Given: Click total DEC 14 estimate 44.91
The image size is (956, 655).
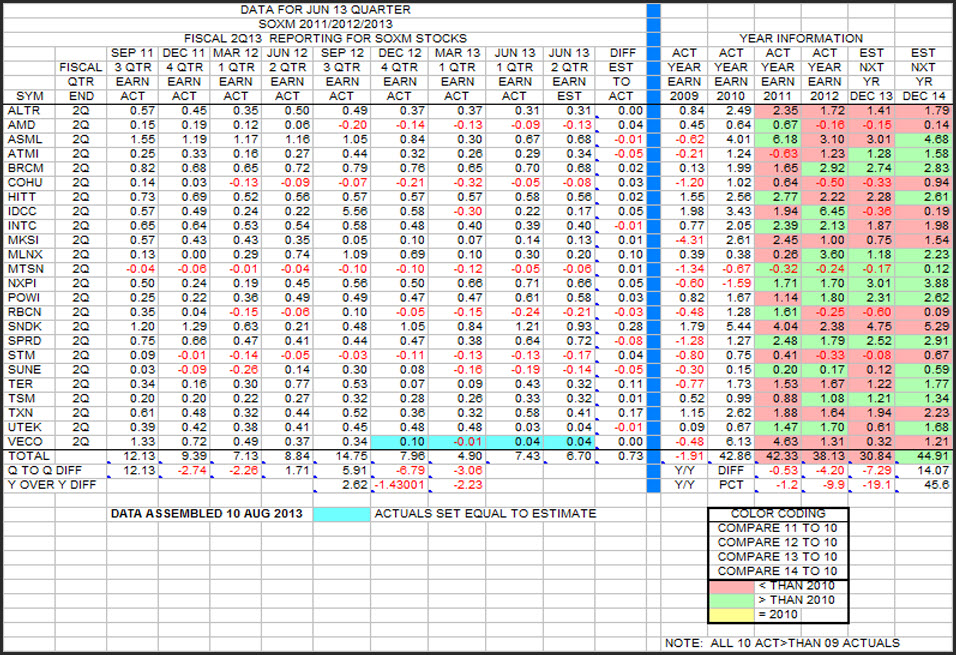Looking at the screenshot, I should [923, 456].
